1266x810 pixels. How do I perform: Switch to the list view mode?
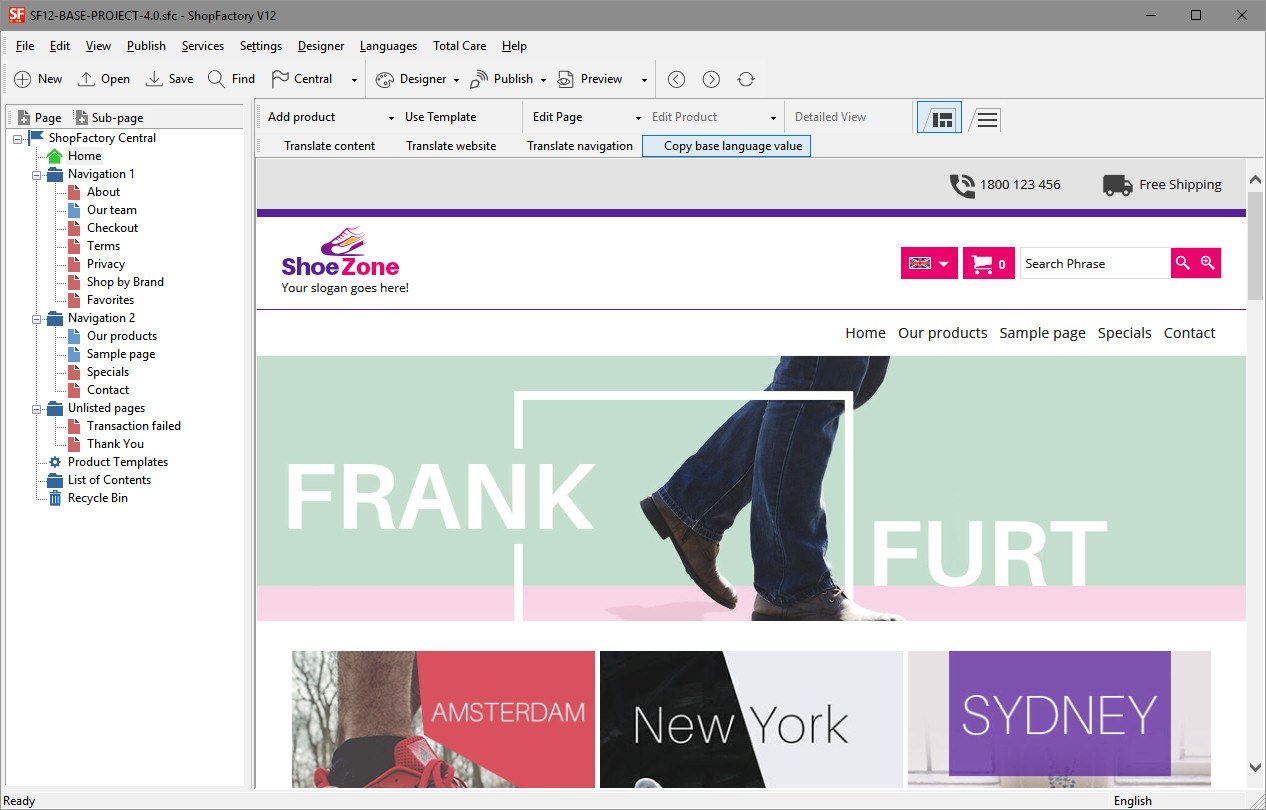click(987, 119)
